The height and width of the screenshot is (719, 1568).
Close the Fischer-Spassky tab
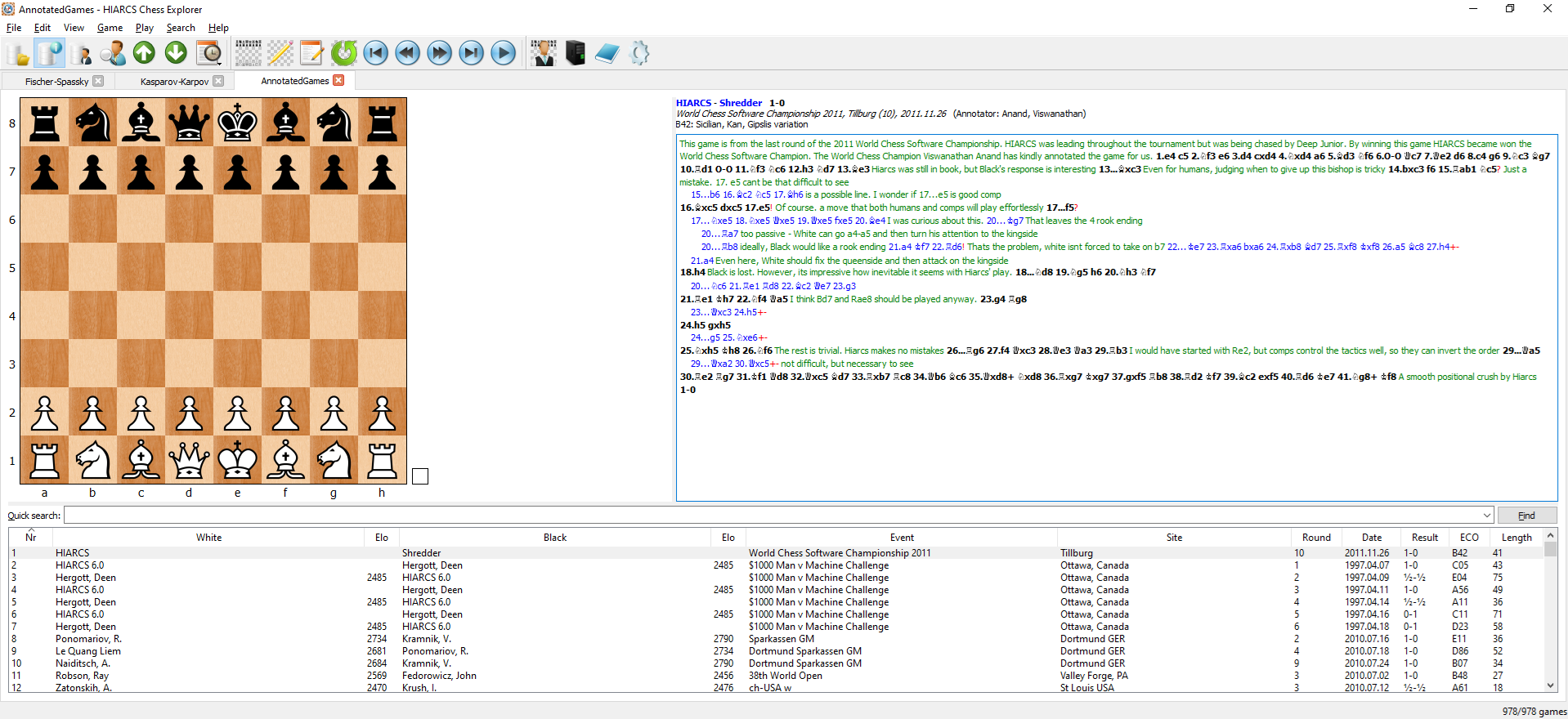98,81
